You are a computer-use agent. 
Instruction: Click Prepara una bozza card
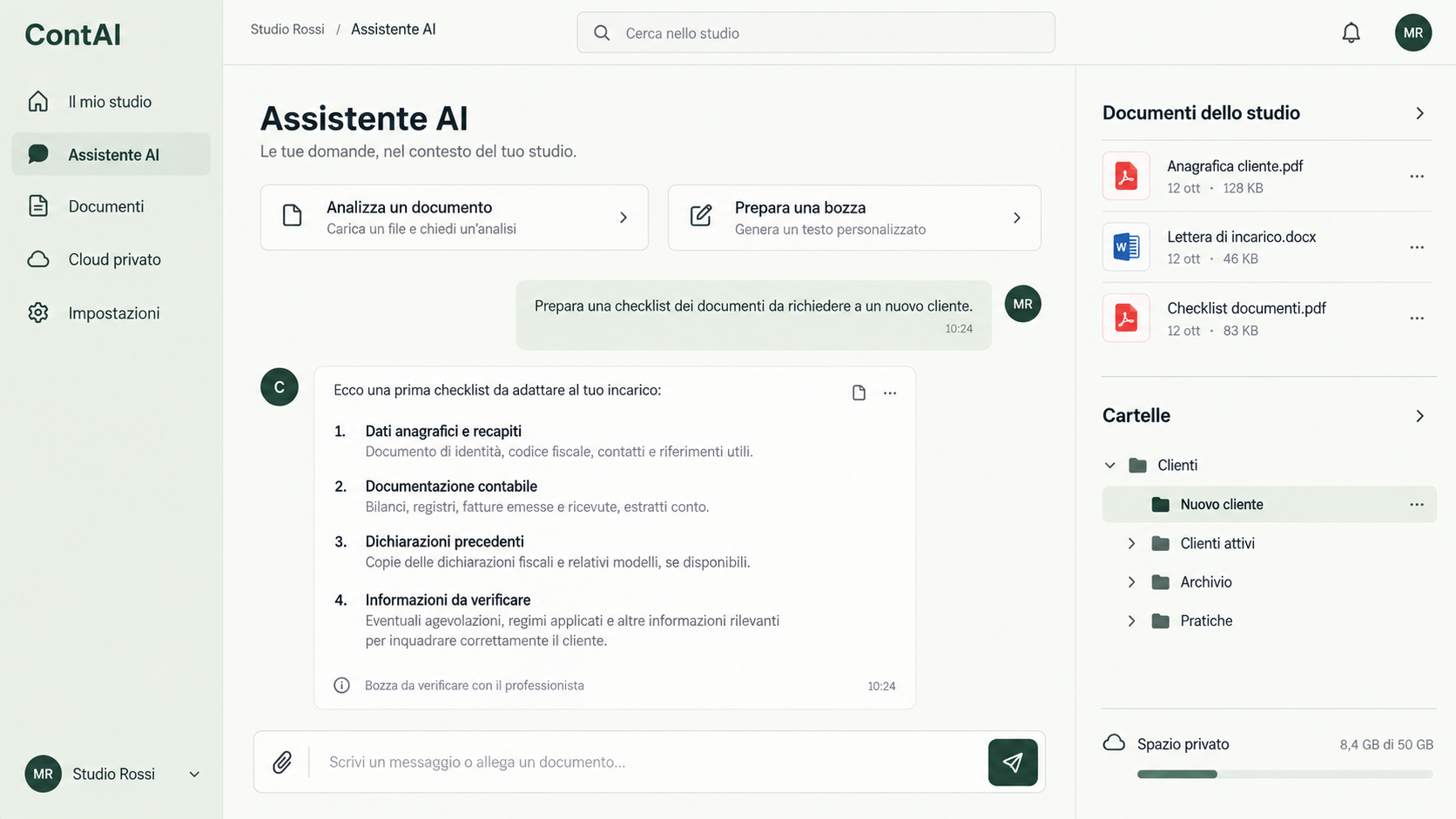pyautogui.click(x=854, y=218)
